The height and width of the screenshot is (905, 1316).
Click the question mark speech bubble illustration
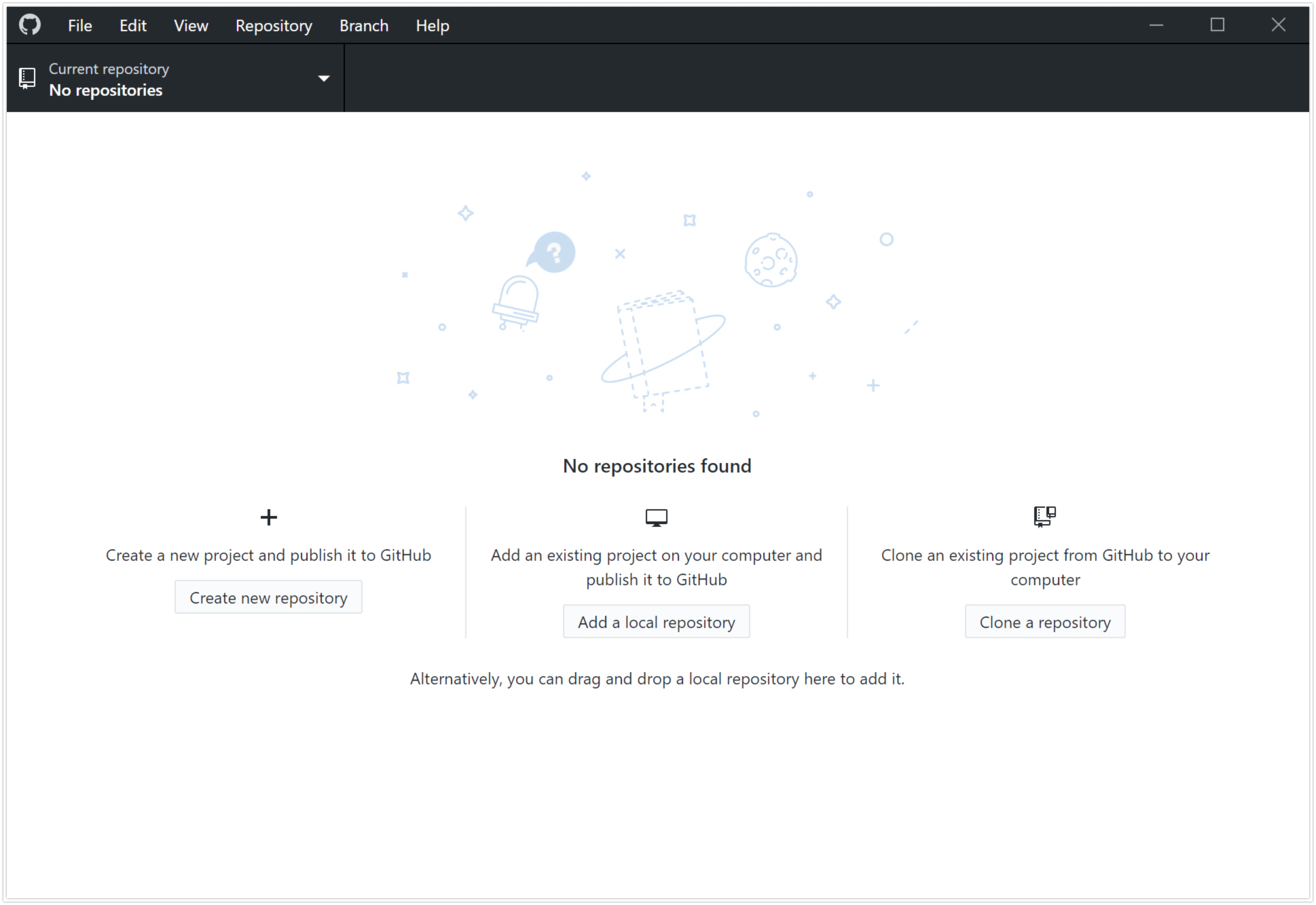pyautogui.click(x=553, y=253)
